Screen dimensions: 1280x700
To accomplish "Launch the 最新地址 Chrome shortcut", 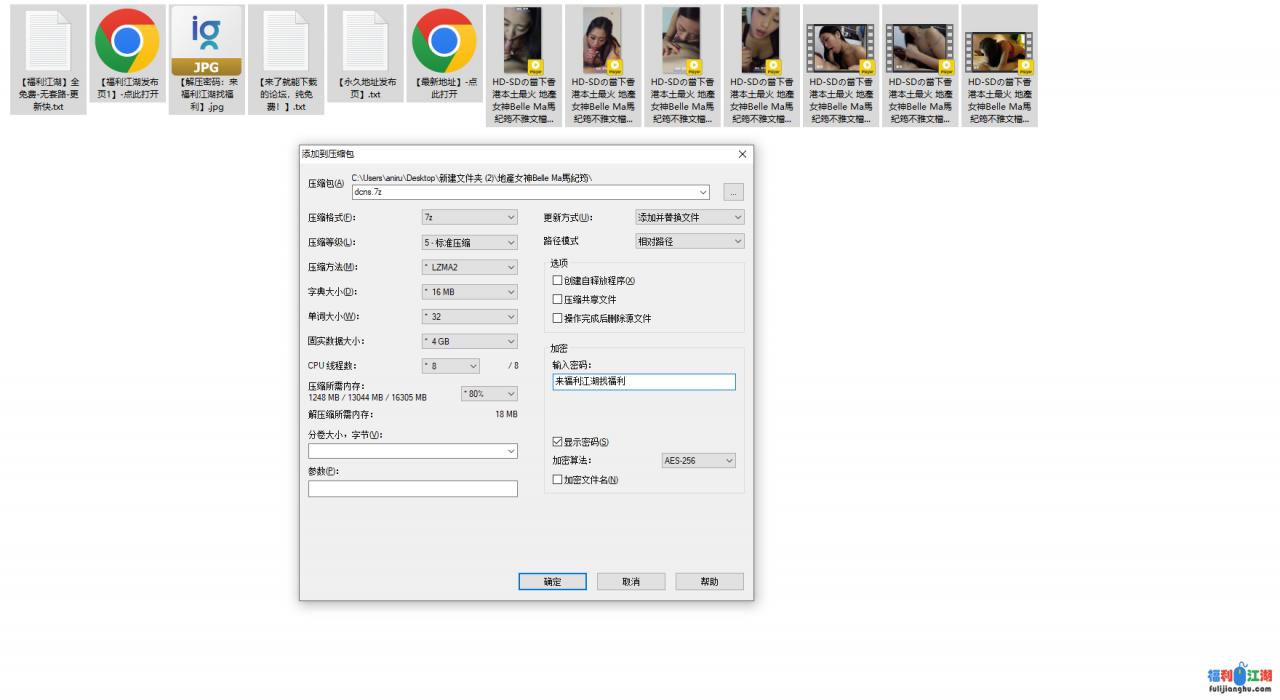I will click(444, 40).
